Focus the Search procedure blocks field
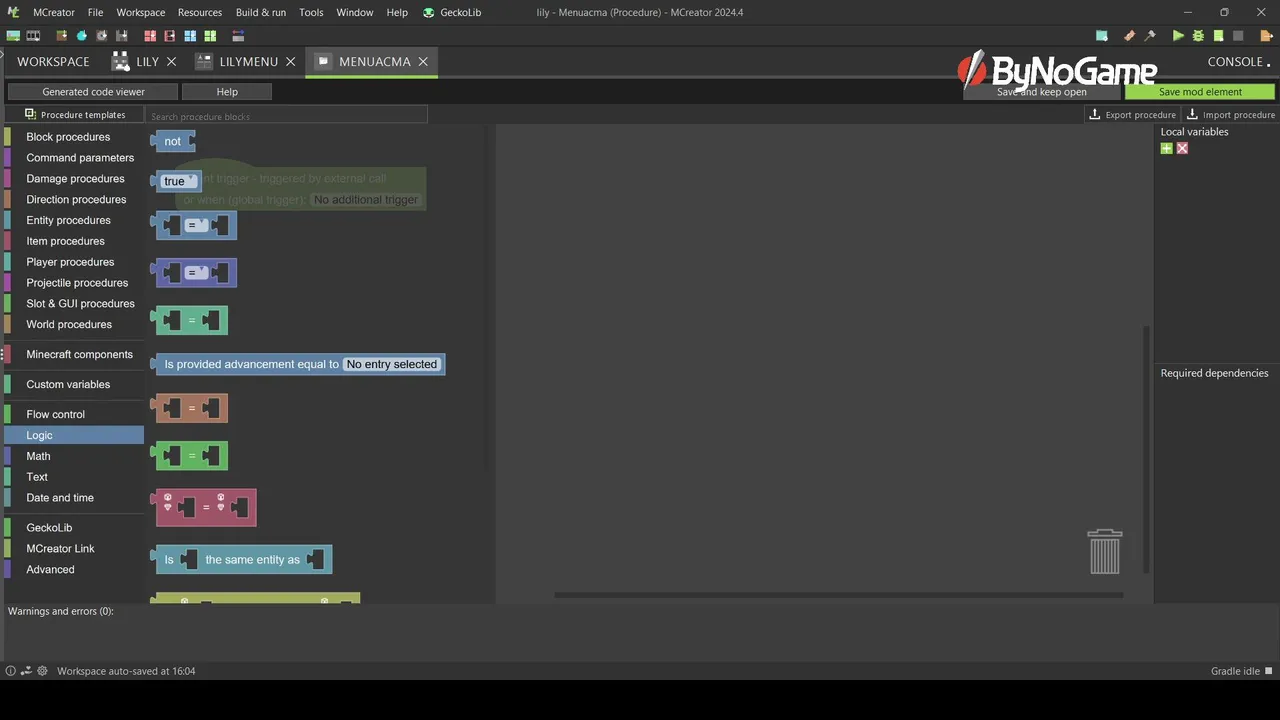Viewport: 1280px width, 720px height. (287, 116)
